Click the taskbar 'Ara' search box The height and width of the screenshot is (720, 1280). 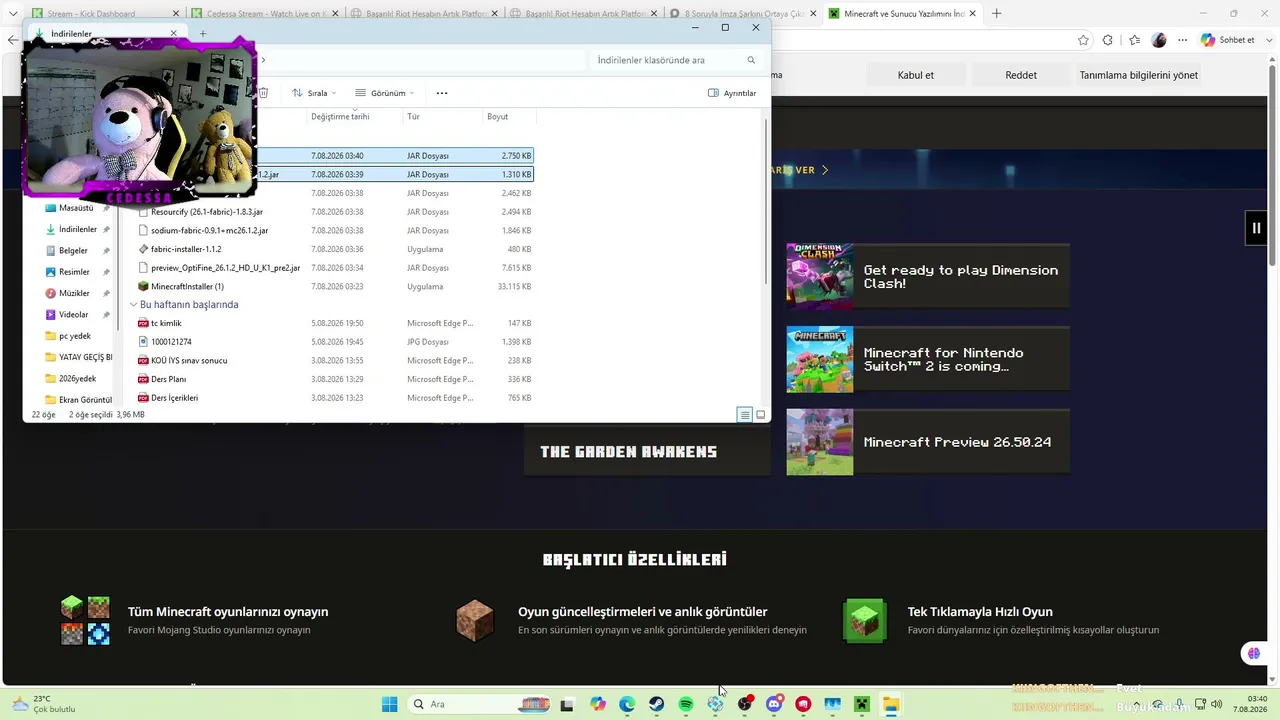[x=479, y=704]
